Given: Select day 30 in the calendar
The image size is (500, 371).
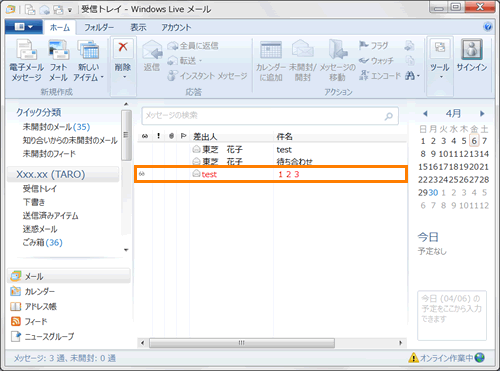Looking at the screenshot, I should (x=433, y=193).
